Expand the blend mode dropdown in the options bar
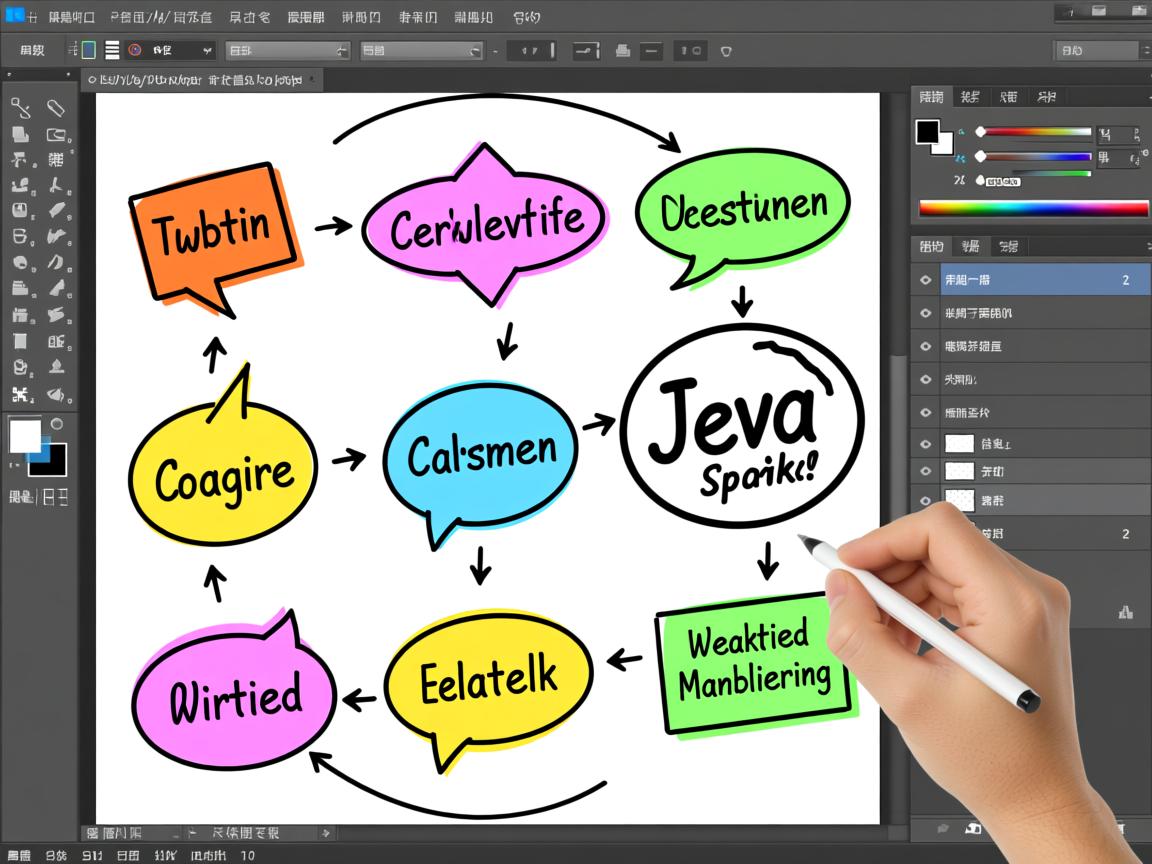Screen dimensions: 1152x864 point(288,50)
